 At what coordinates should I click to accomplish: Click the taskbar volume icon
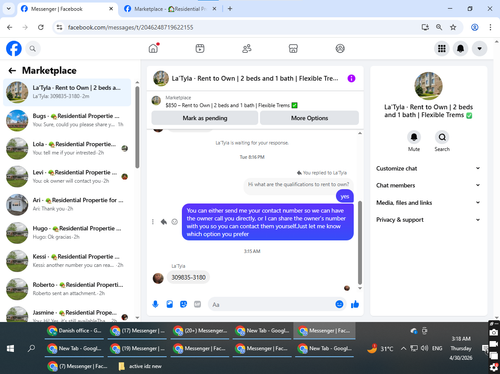424,349
